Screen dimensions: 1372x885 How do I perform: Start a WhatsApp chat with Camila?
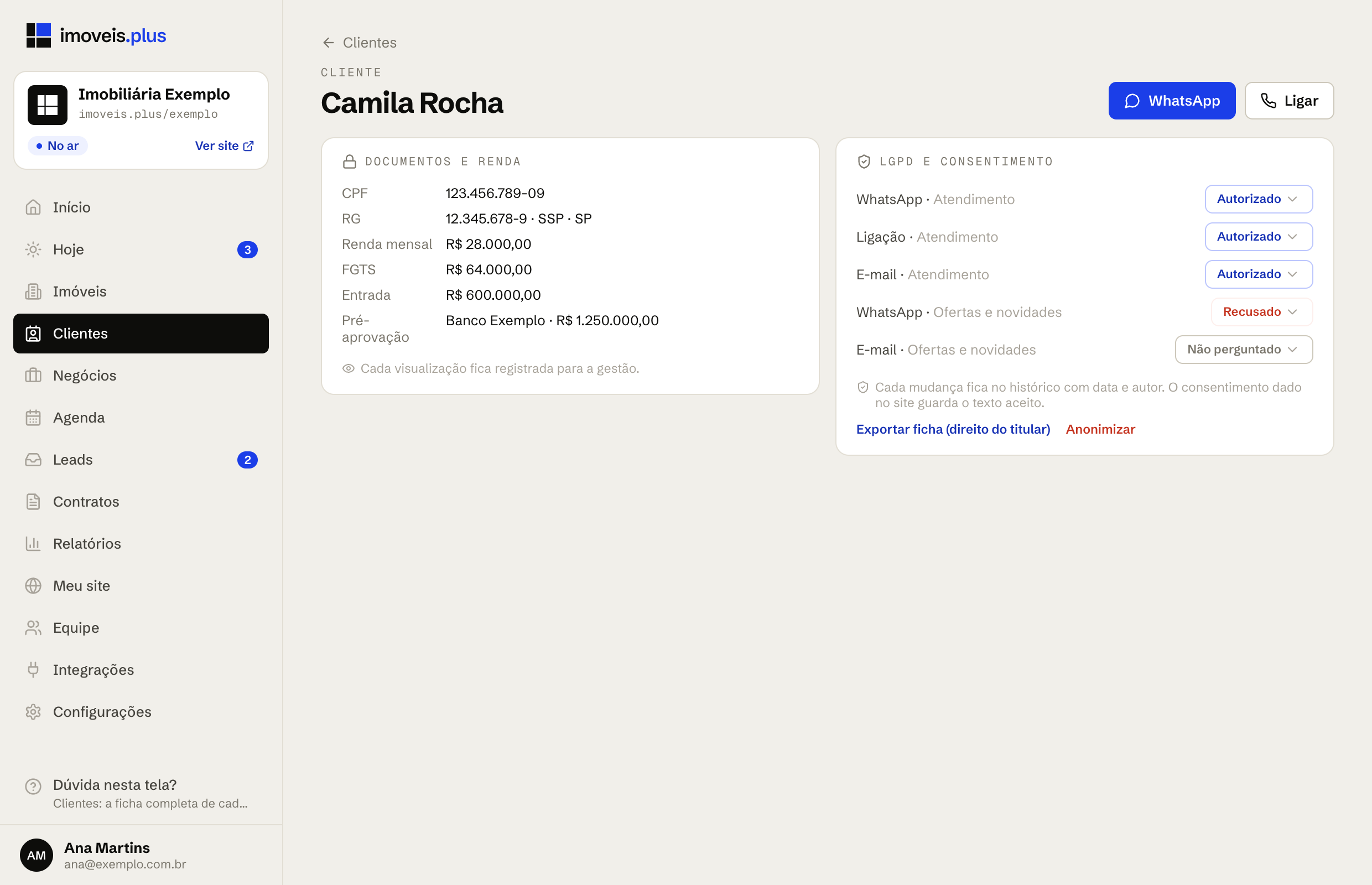(x=1172, y=101)
